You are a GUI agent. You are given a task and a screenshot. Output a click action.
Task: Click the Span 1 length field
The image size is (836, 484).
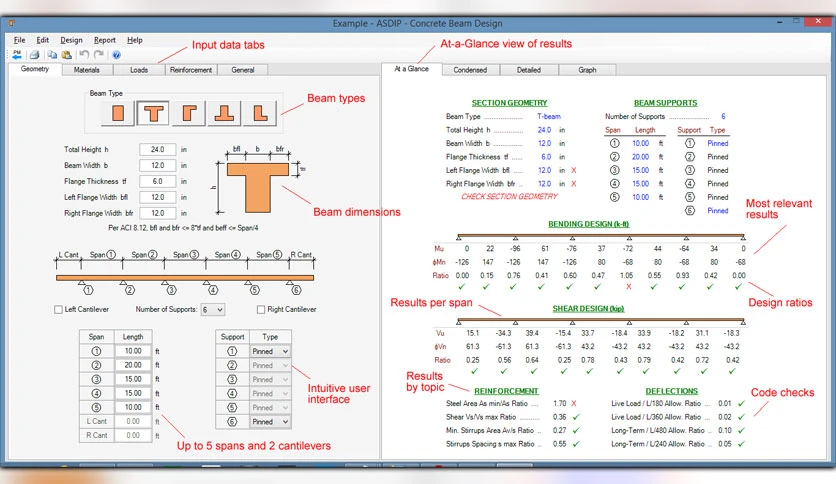click(x=133, y=351)
